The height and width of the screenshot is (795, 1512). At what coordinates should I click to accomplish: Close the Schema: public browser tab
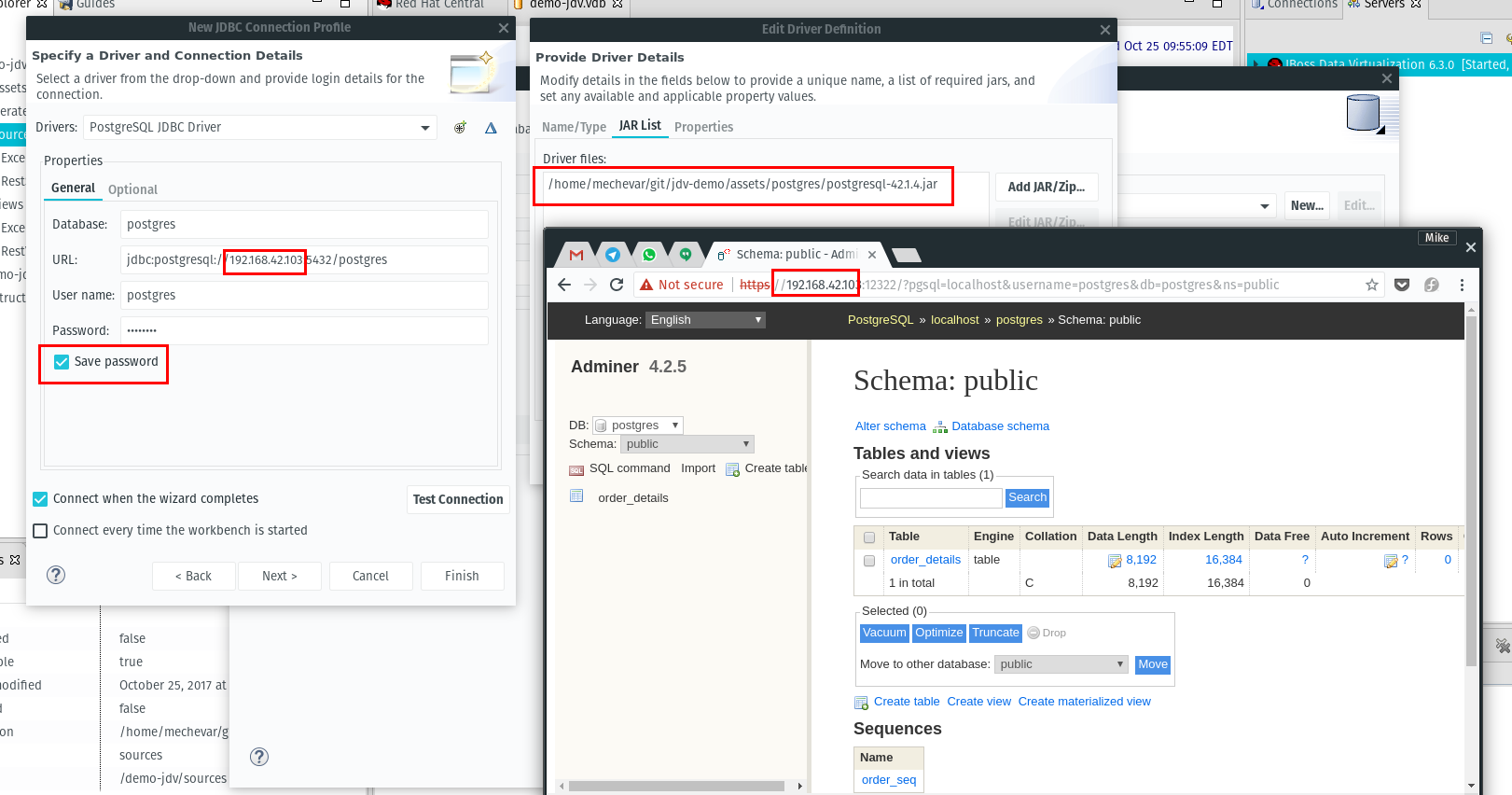point(872,254)
